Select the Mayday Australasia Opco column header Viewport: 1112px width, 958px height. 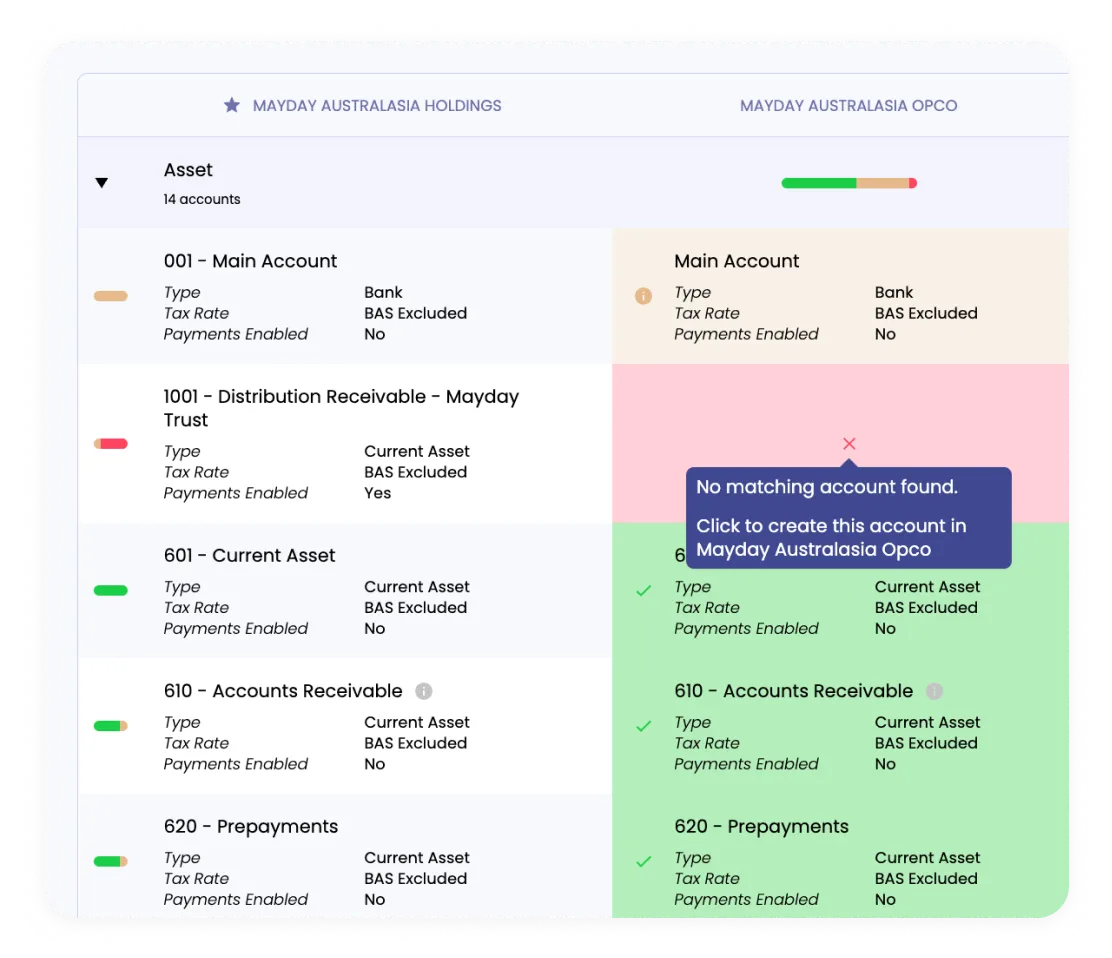(x=848, y=106)
